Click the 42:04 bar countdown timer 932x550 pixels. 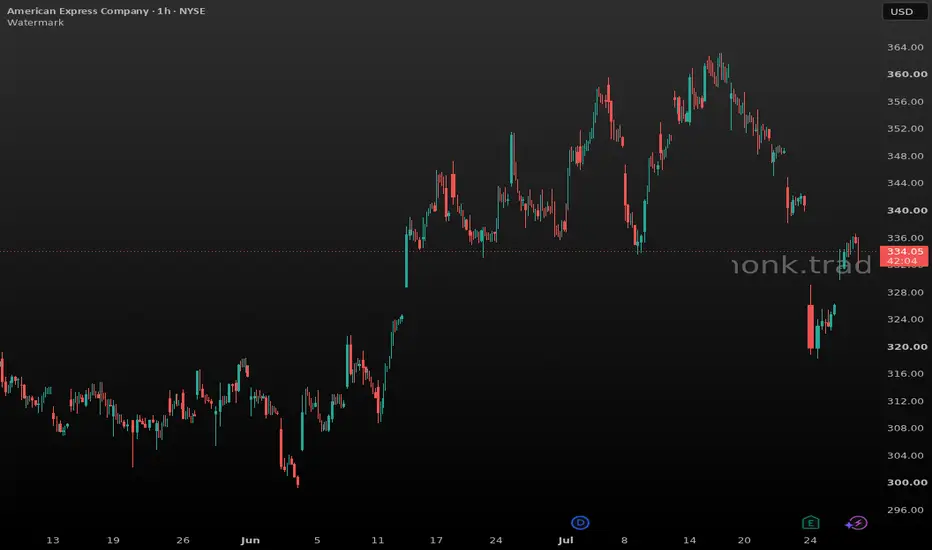click(x=902, y=261)
